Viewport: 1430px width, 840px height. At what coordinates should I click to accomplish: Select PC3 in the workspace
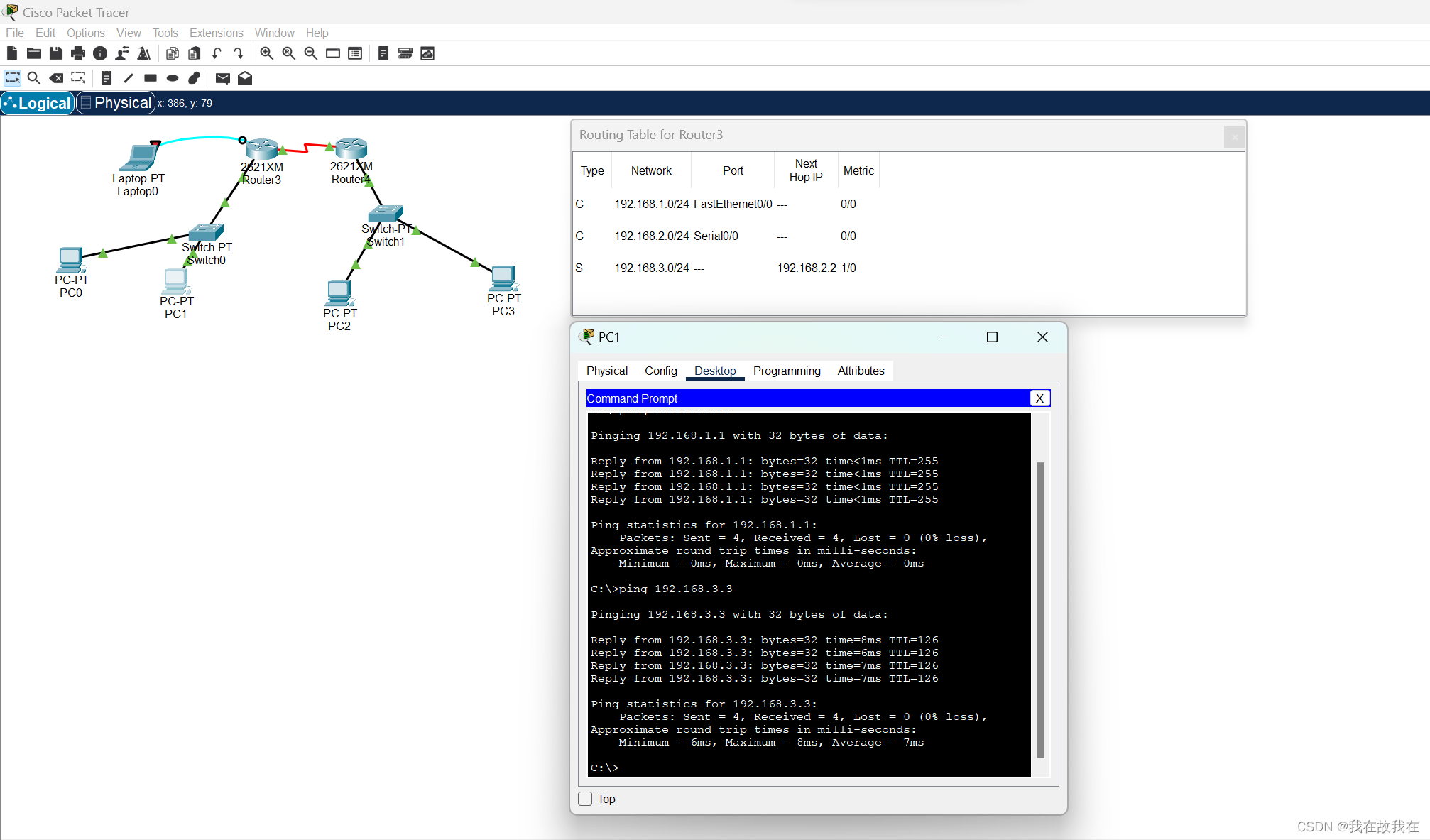[x=503, y=278]
